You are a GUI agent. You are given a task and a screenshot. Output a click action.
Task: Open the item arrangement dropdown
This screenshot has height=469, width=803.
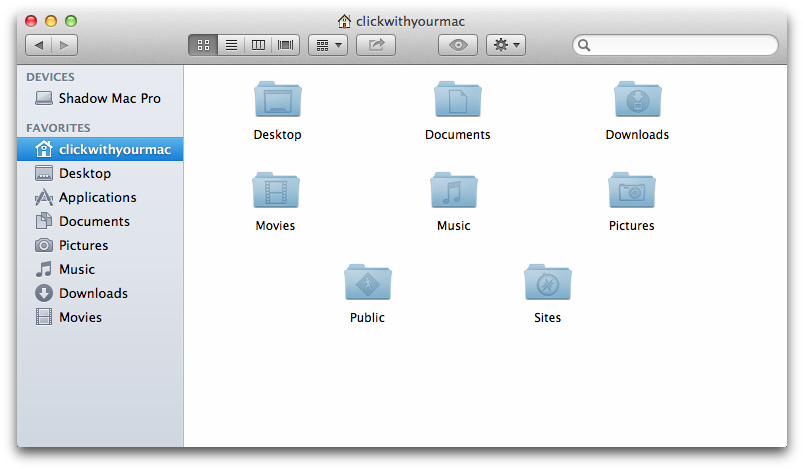pyautogui.click(x=328, y=45)
